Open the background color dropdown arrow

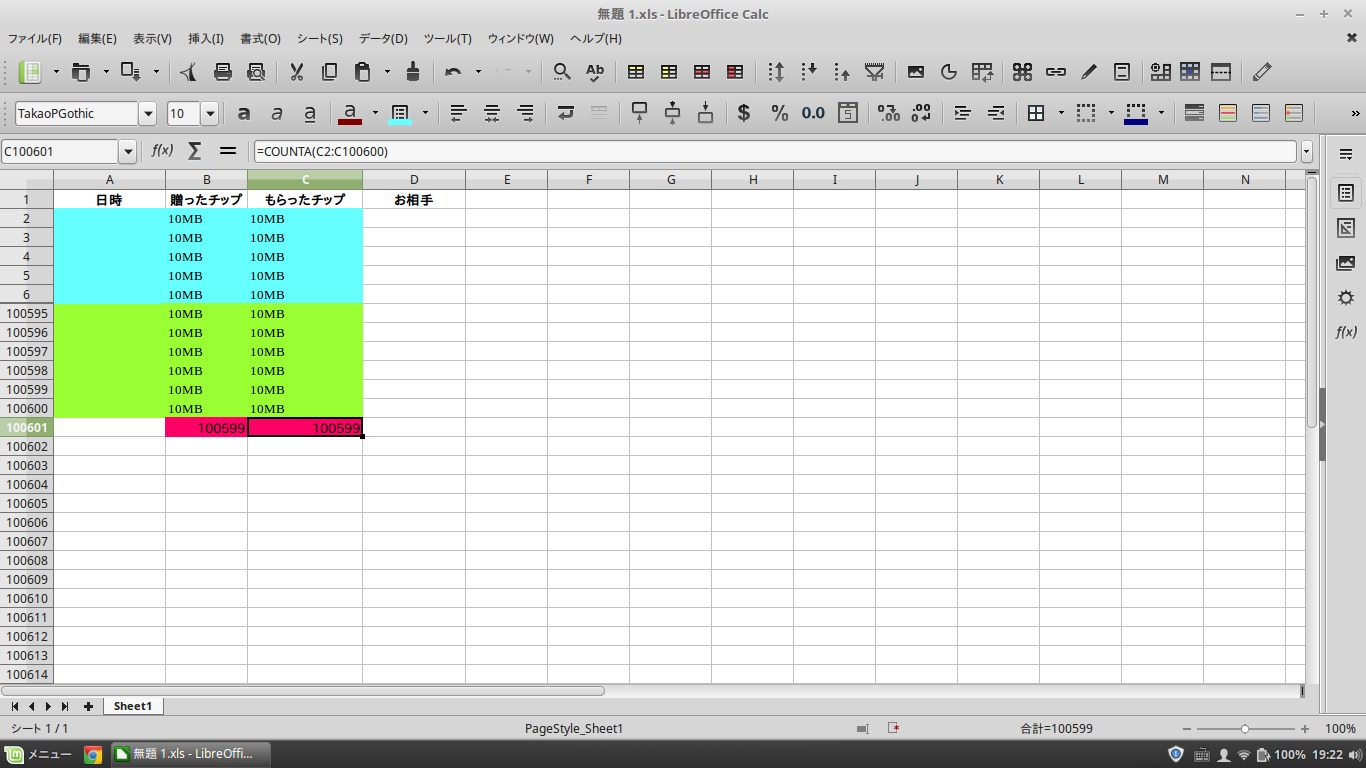tap(425, 113)
